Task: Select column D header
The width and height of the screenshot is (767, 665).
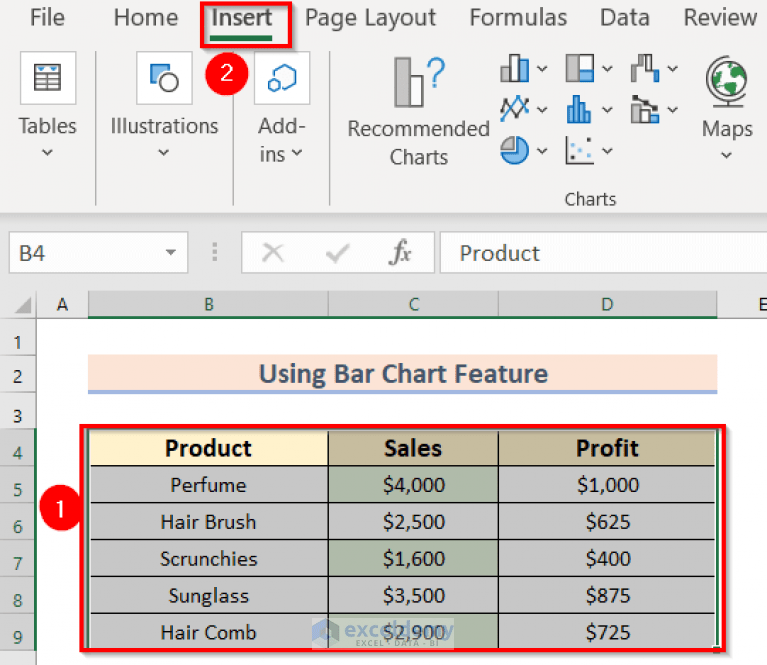Action: pos(608,305)
